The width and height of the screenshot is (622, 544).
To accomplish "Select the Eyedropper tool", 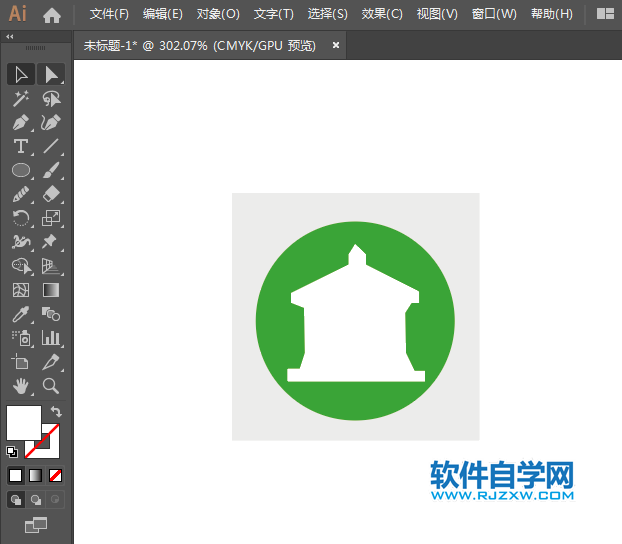I will coord(21,314).
